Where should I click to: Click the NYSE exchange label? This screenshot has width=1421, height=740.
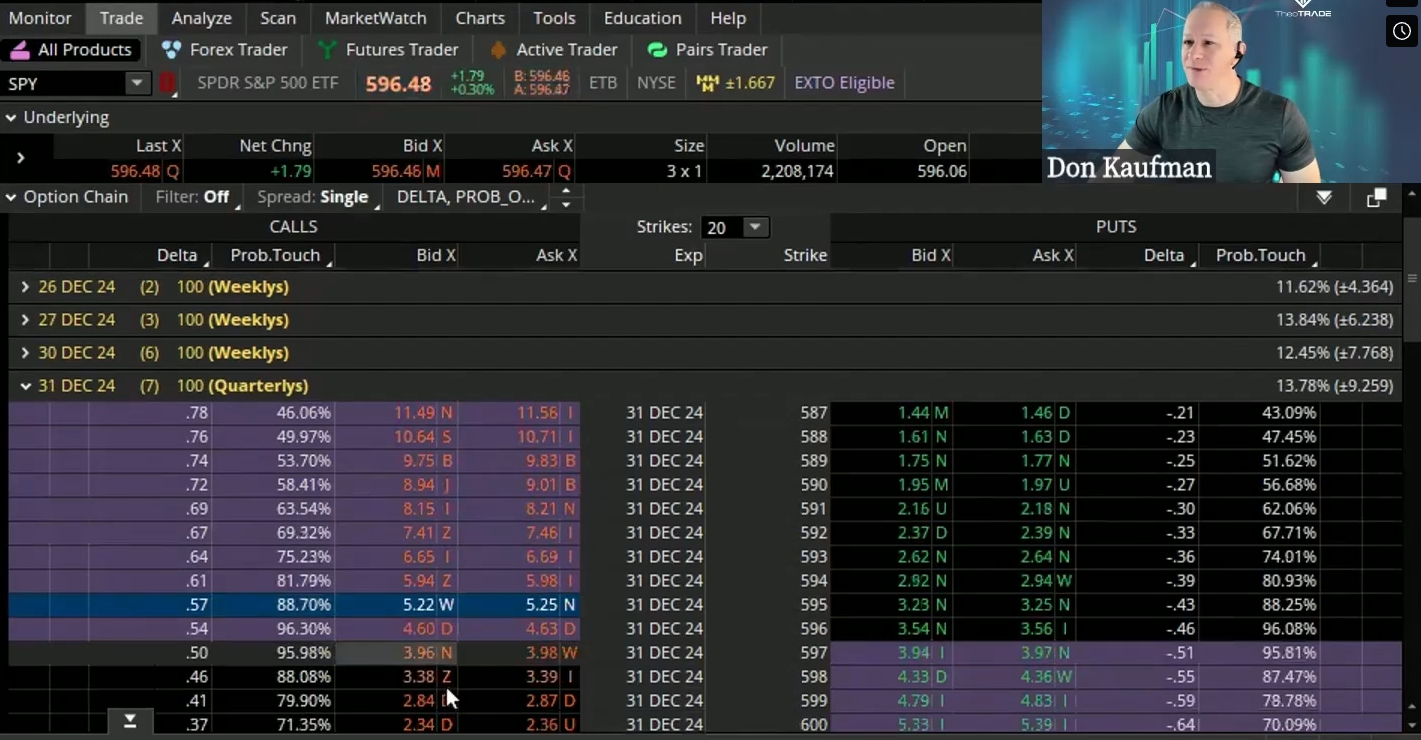pos(656,83)
